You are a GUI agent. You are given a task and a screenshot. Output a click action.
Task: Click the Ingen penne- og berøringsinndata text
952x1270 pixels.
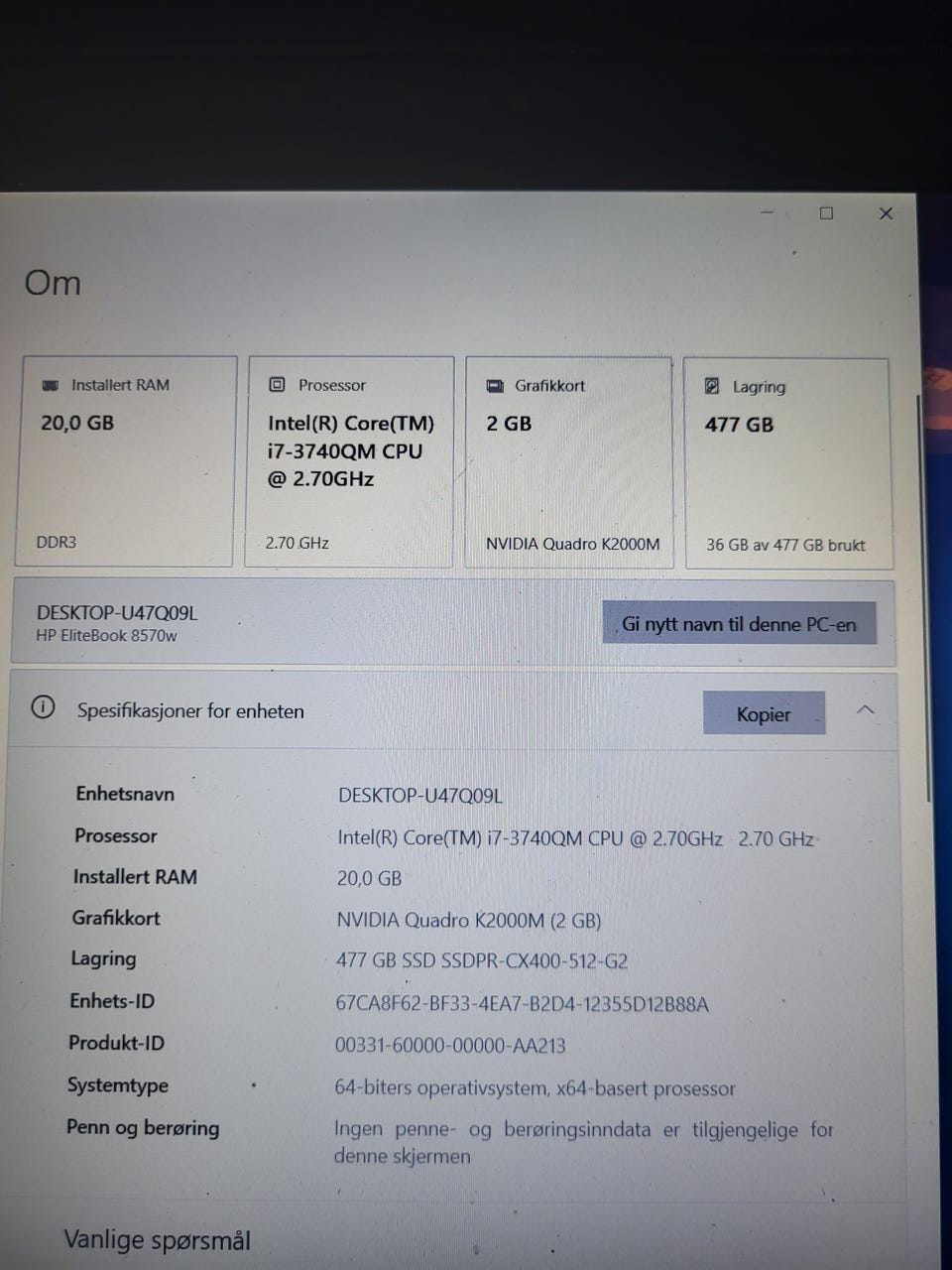coord(583,1143)
